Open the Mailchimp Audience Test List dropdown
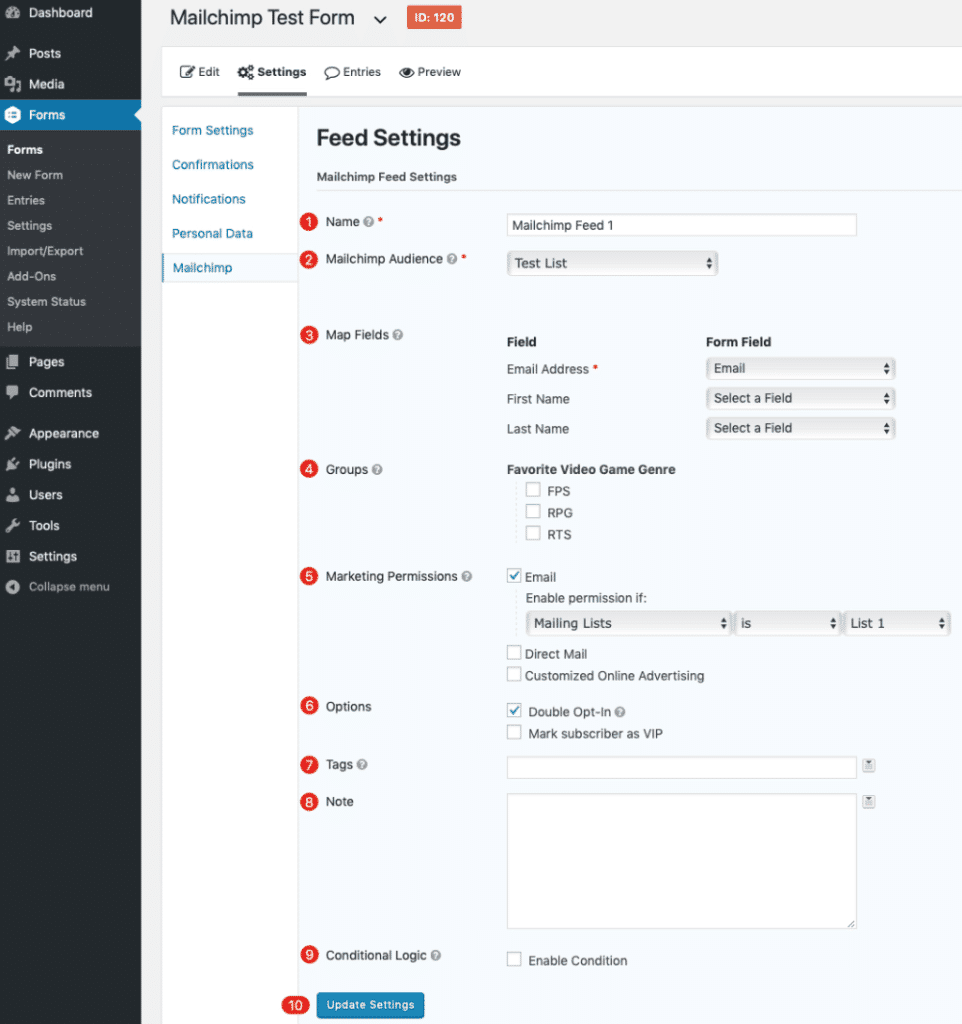962x1024 pixels. coord(612,263)
